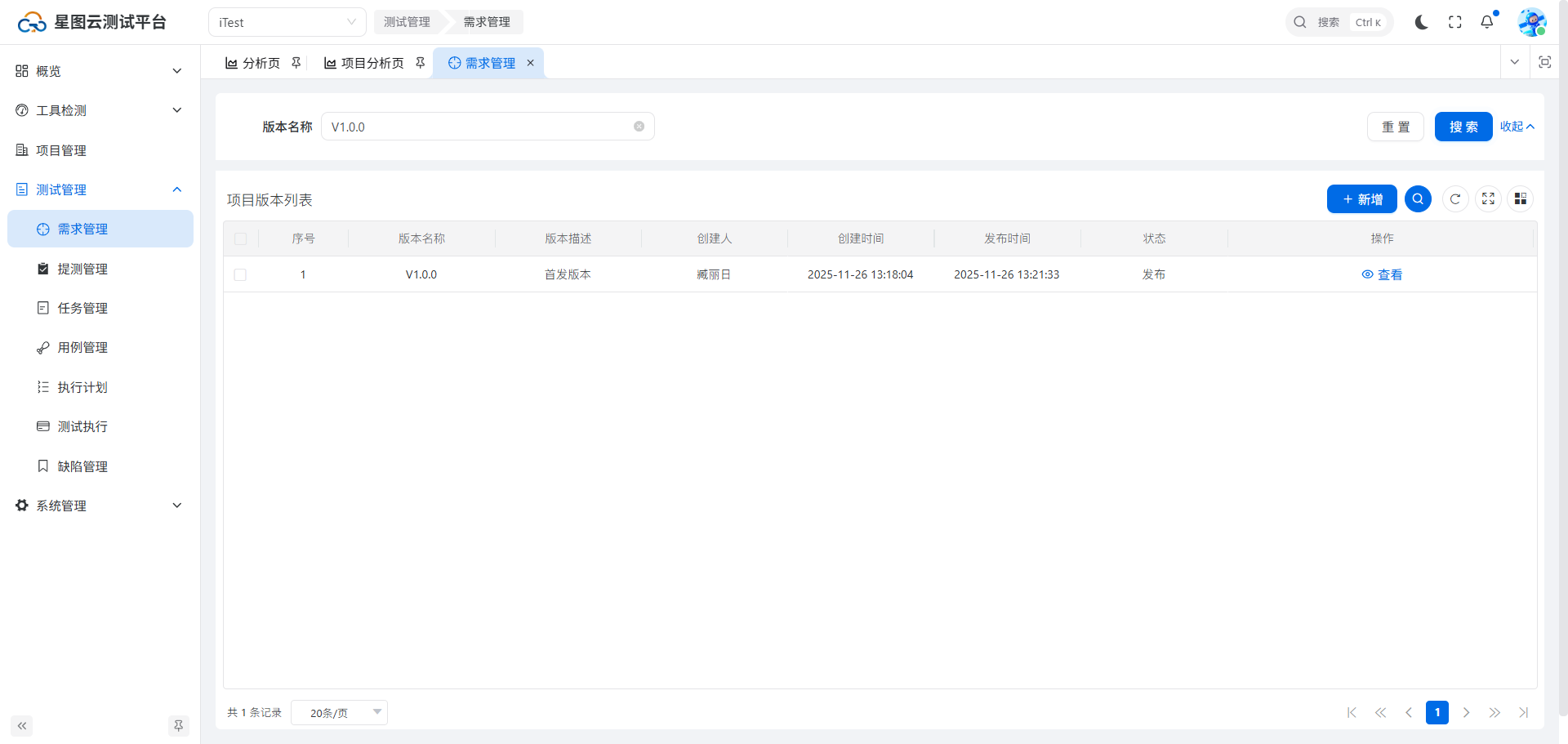Click the round blue search icon in table toolbar

click(x=1418, y=199)
